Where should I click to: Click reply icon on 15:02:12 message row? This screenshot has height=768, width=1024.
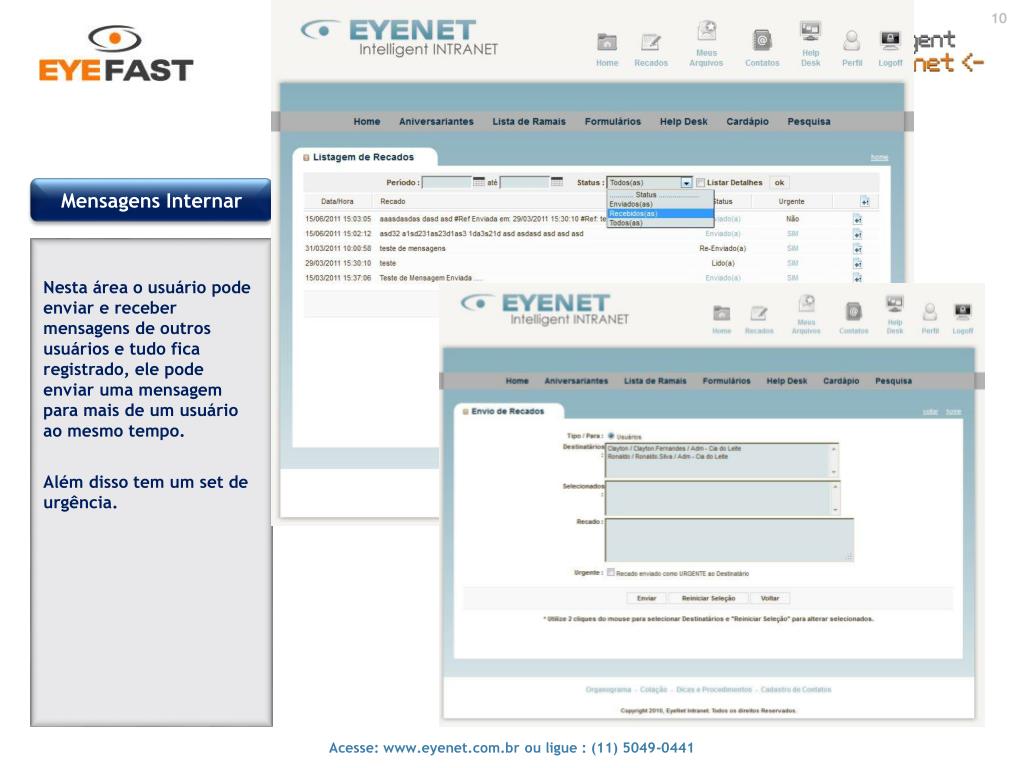[857, 234]
